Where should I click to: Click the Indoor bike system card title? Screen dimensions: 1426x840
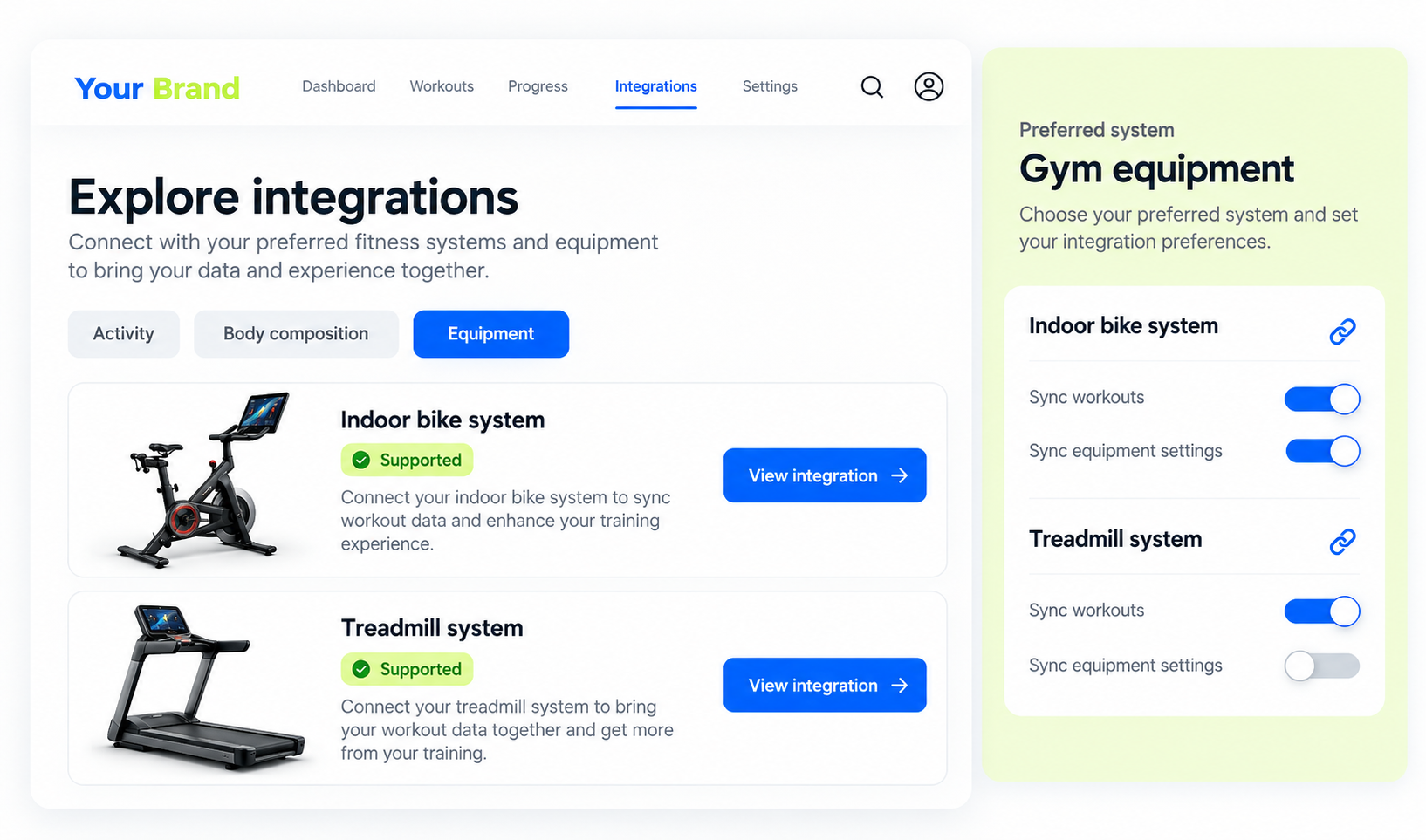pyautogui.click(x=442, y=420)
